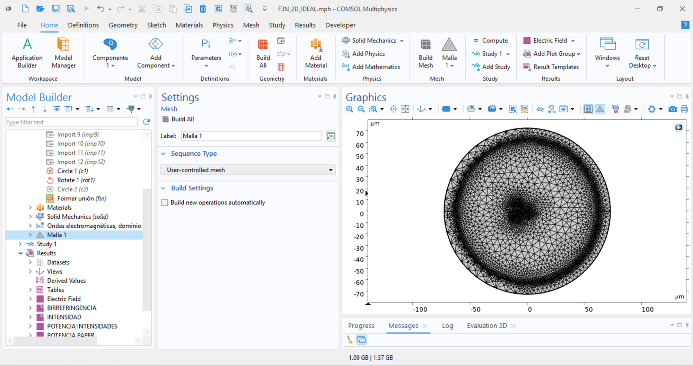Image resolution: width=693 pixels, height=366 pixels.
Task: Click the label edit icon beside Malla 1 field
Action: click(330, 136)
